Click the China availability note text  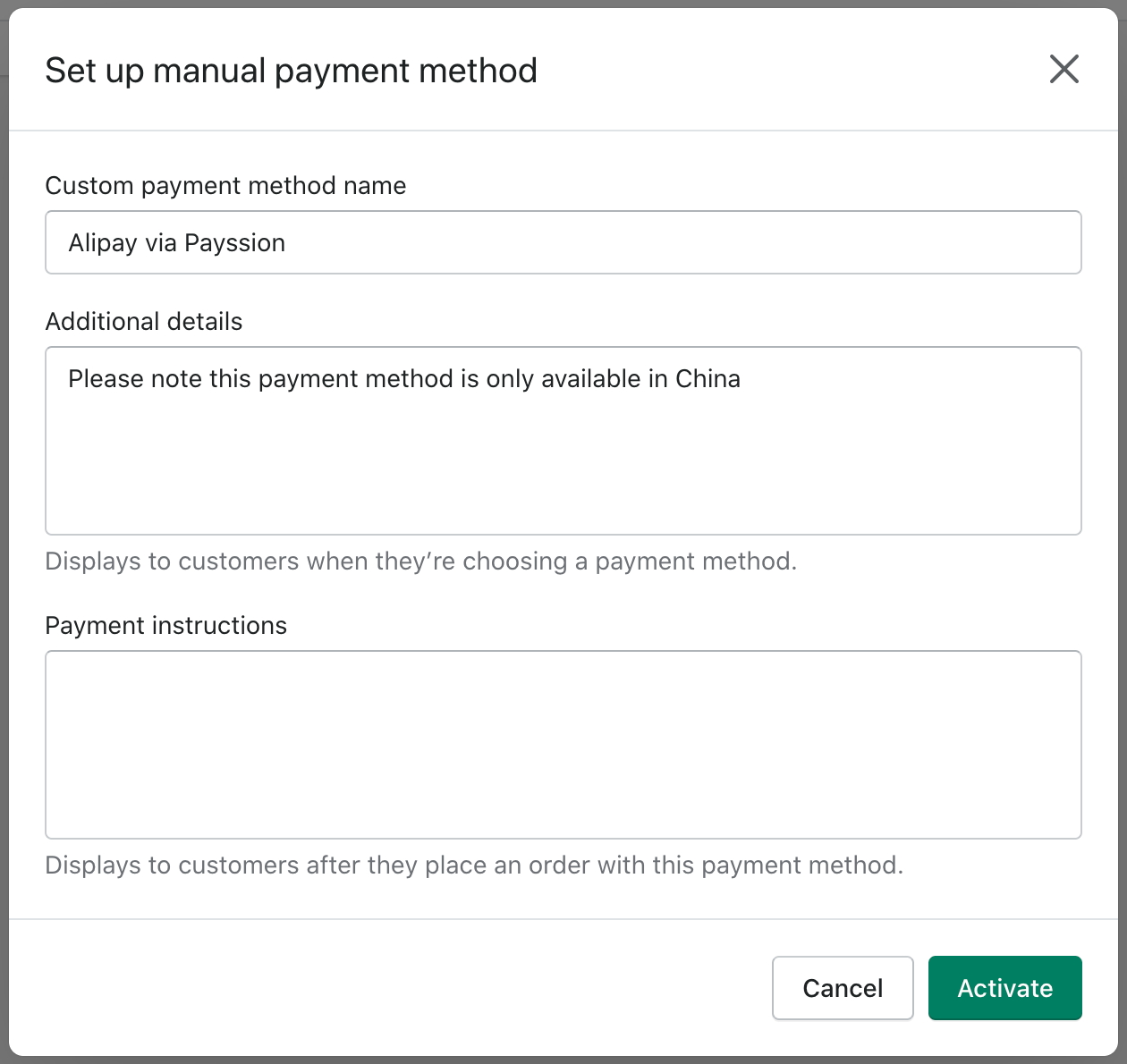tap(404, 379)
